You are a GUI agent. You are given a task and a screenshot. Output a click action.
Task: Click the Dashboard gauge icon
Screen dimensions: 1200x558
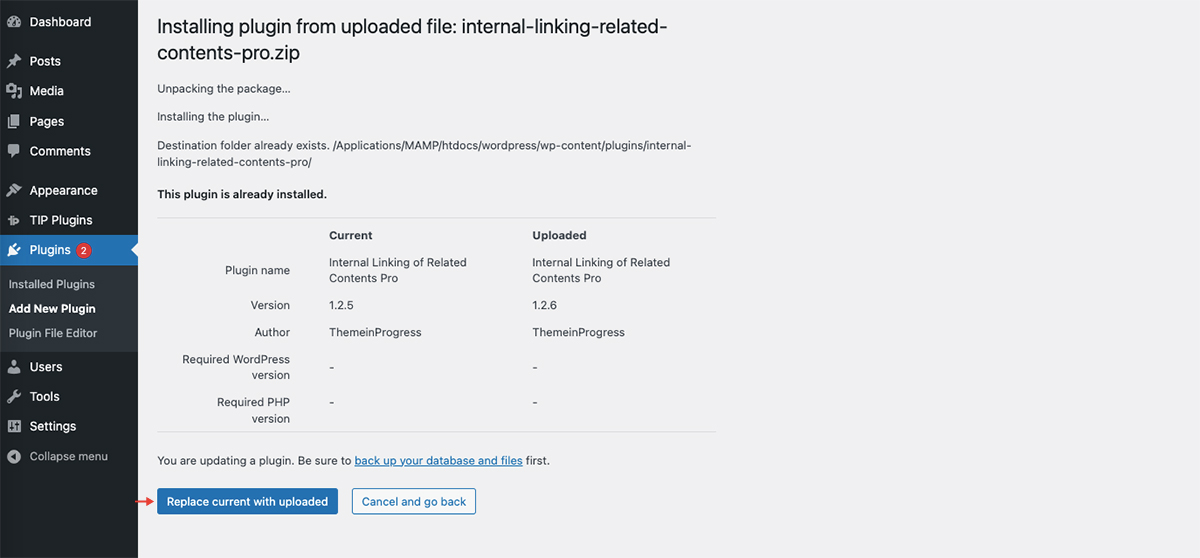point(14,22)
